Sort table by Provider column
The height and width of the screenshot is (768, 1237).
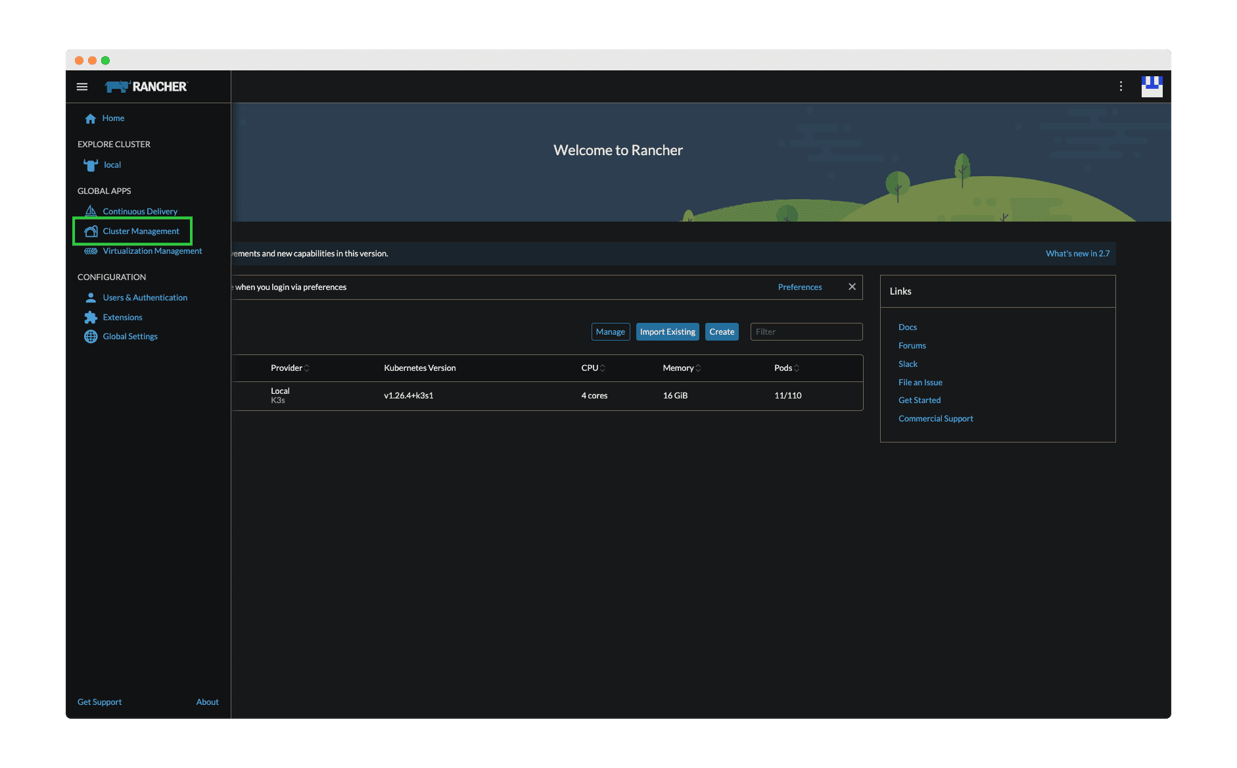click(290, 368)
